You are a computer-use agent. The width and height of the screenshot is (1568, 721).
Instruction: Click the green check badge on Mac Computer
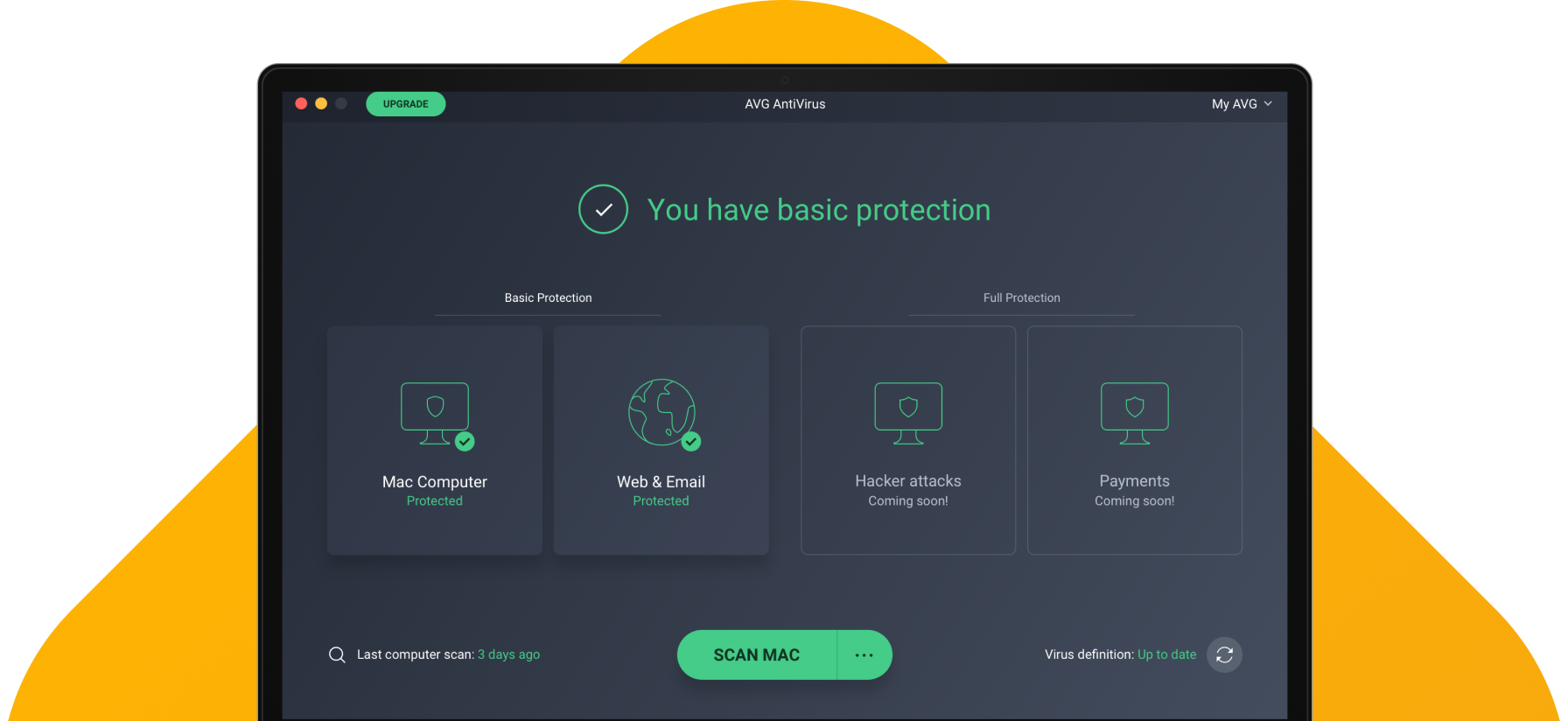click(x=465, y=442)
